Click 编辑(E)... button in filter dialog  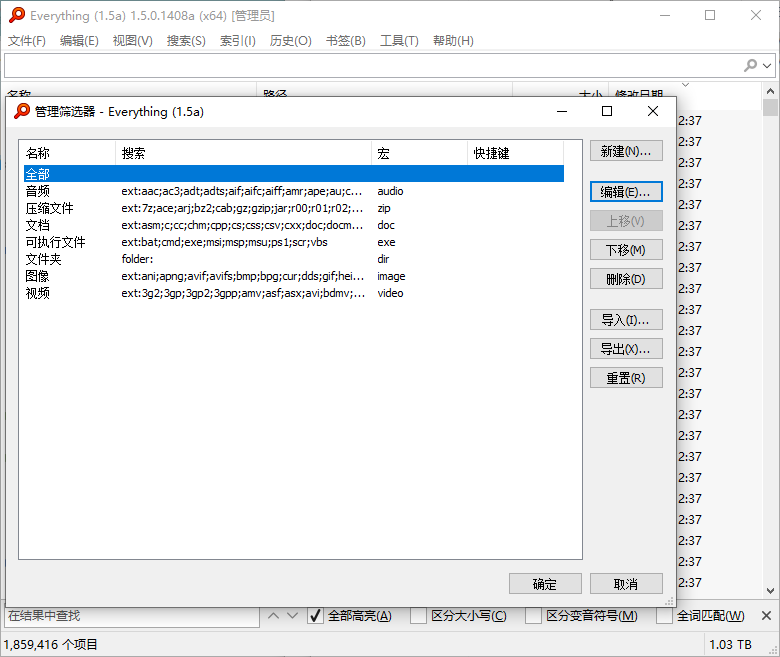coord(626,191)
